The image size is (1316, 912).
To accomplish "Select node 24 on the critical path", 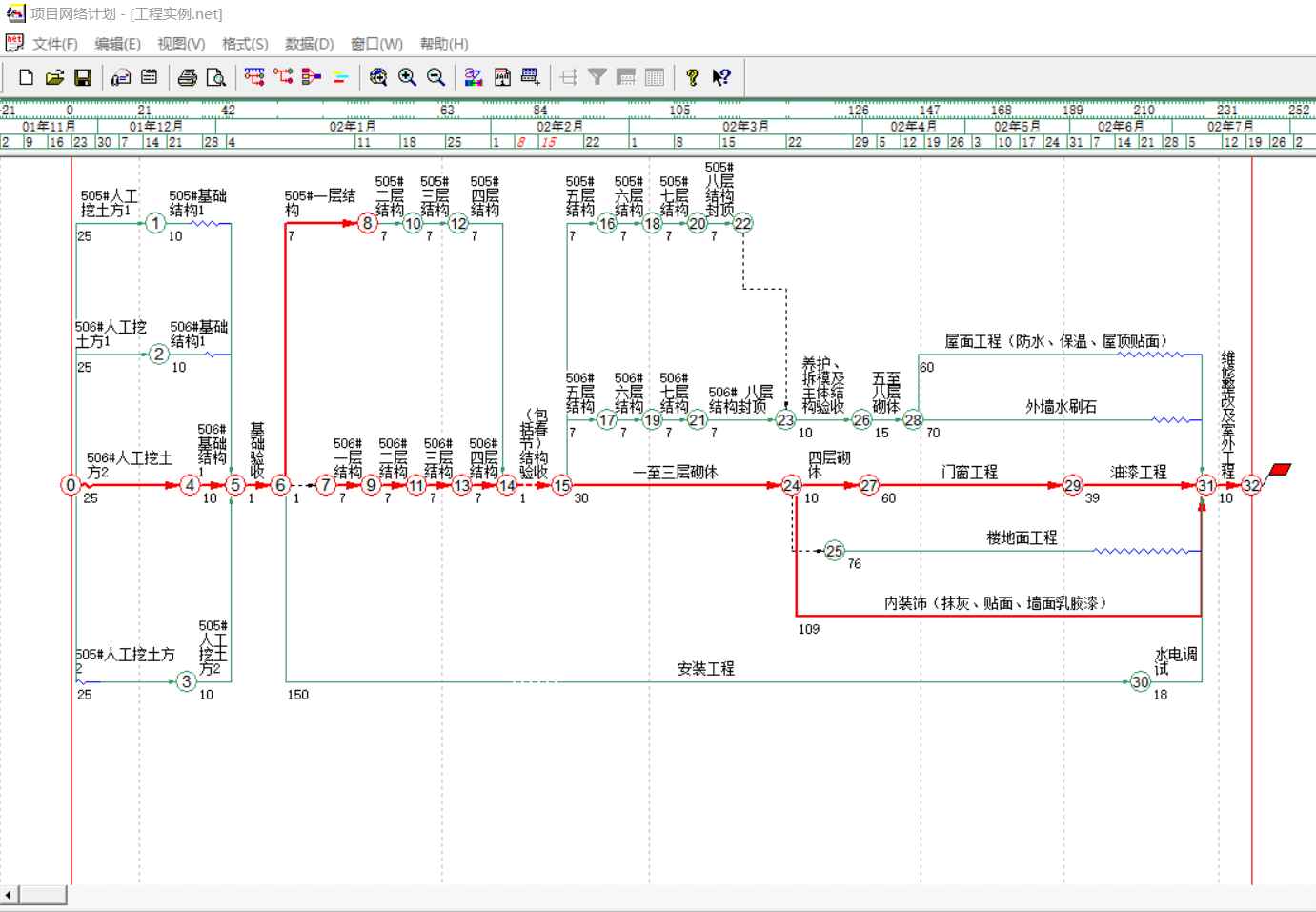I will [x=792, y=485].
